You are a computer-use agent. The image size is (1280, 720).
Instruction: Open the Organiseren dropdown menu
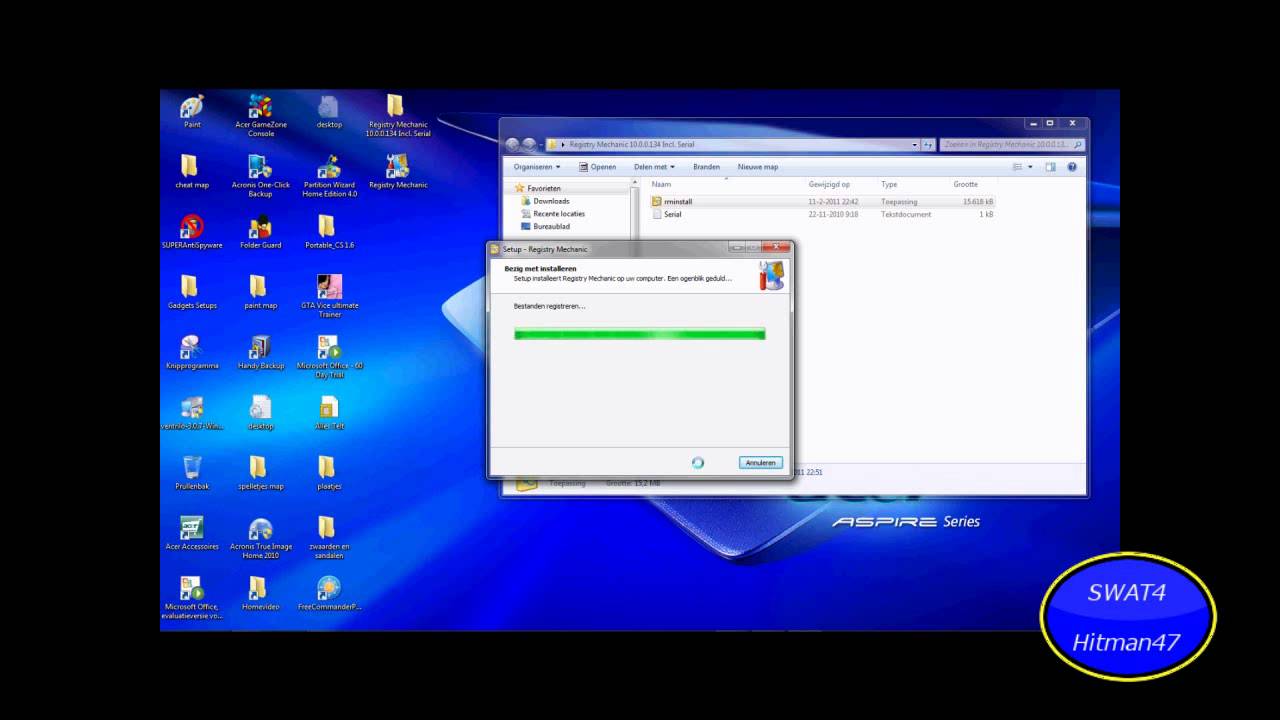click(537, 167)
